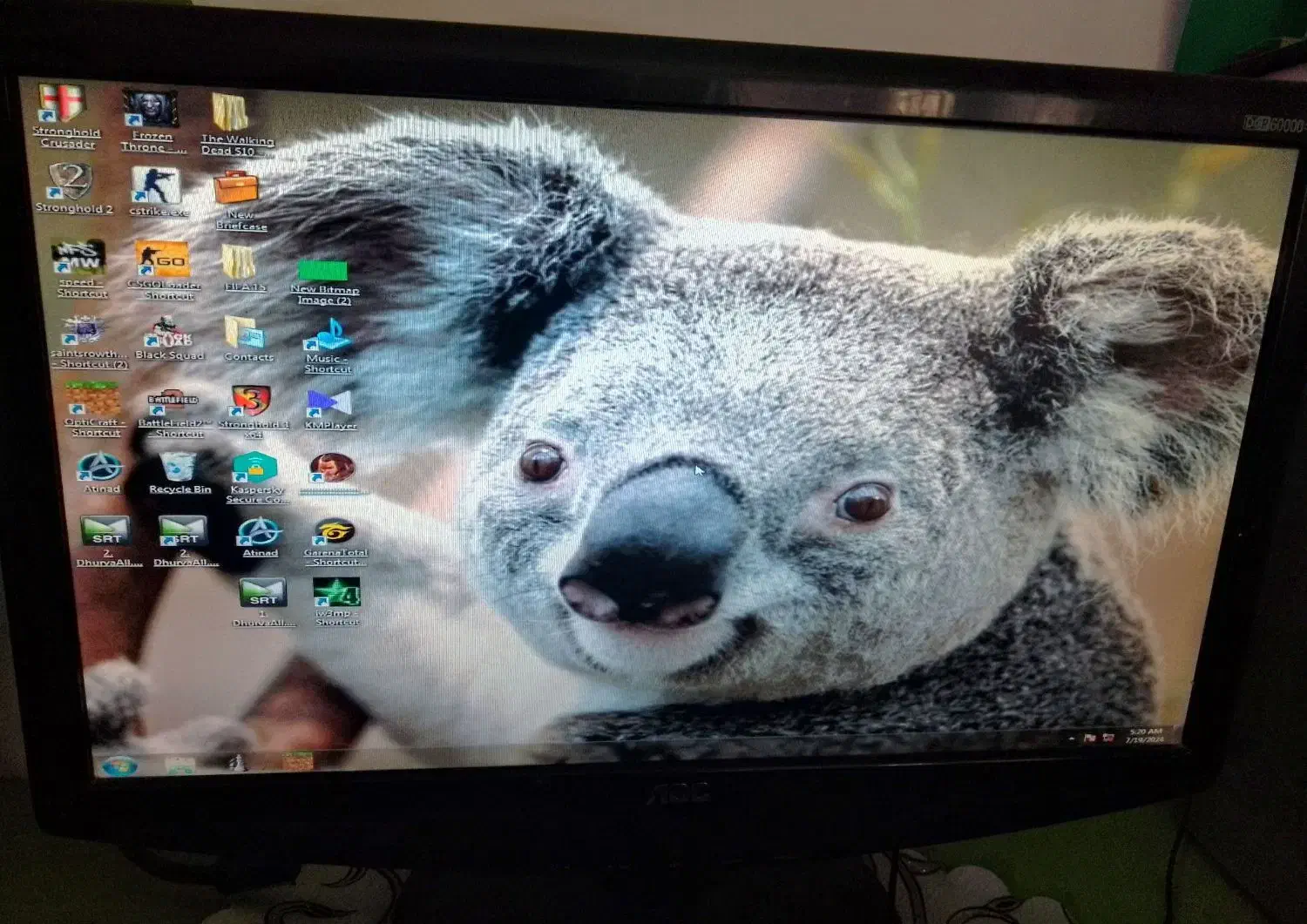This screenshot has width=1307, height=924.
Task: Open the Garena Total shortcut
Action: pyautogui.click(x=335, y=531)
